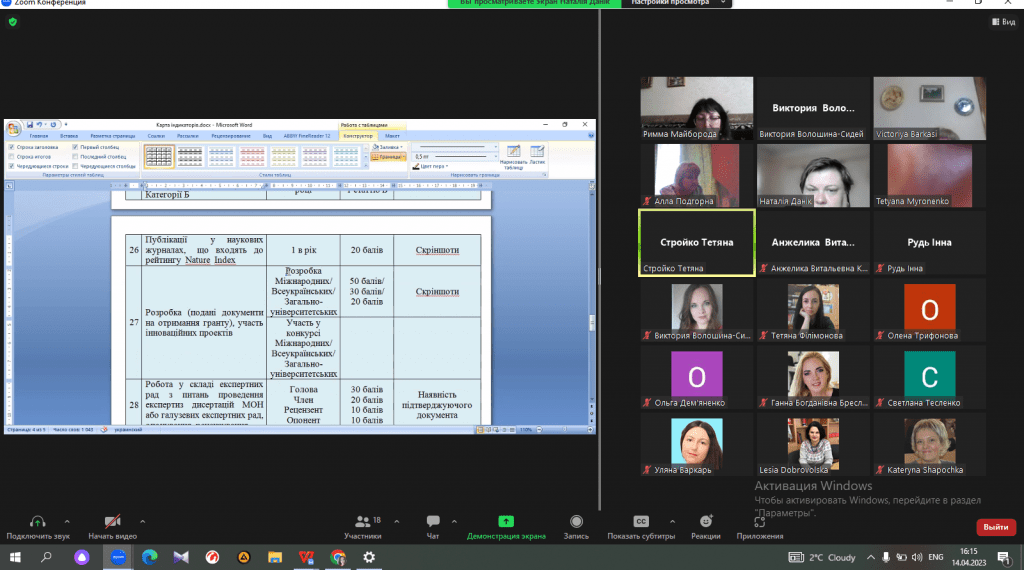This screenshot has width=1024, height=570.
Task: Enable the 'Строка итогов' checkbox
Action: [x=11, y=156]
